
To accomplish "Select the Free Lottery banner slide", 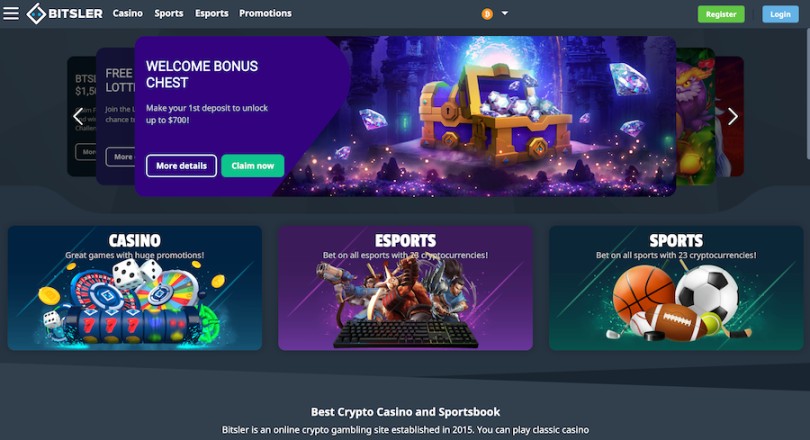I will point(115,116).
